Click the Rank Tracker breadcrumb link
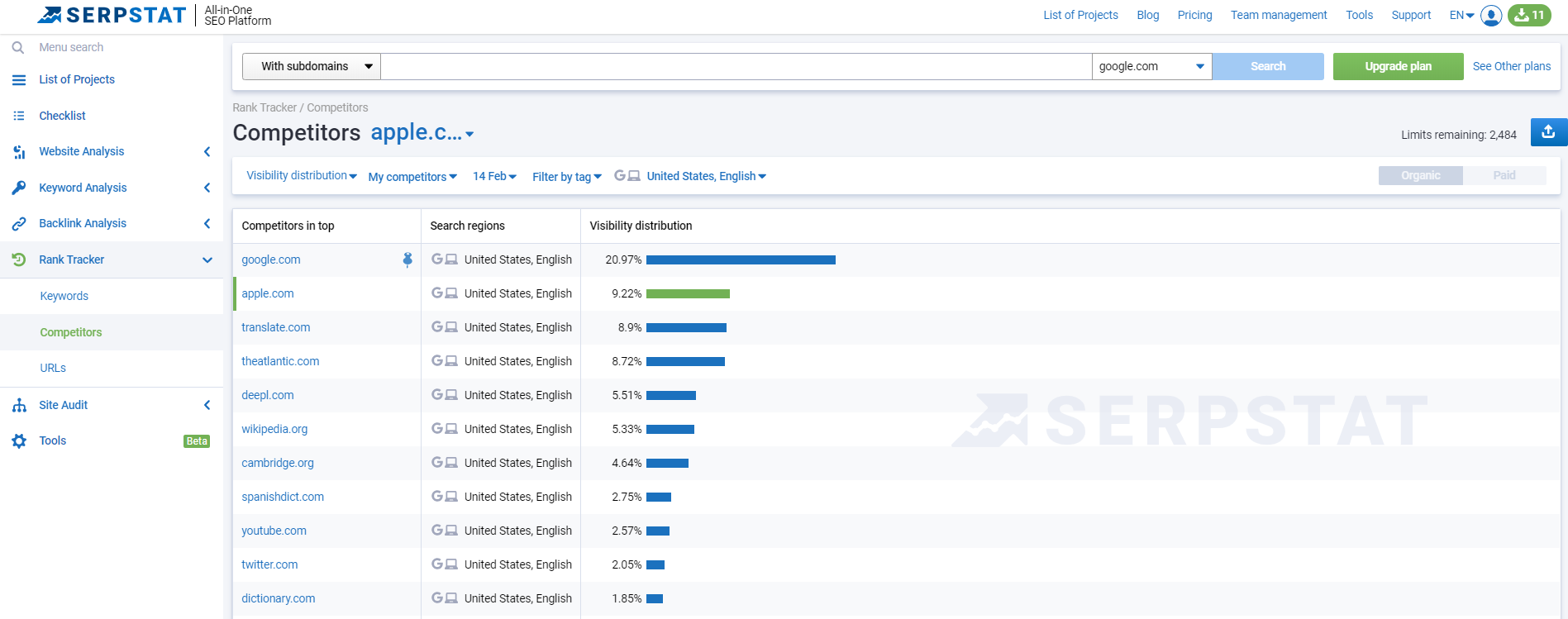Viewport: 1568px width, 619px height. (x=265, y=107)
